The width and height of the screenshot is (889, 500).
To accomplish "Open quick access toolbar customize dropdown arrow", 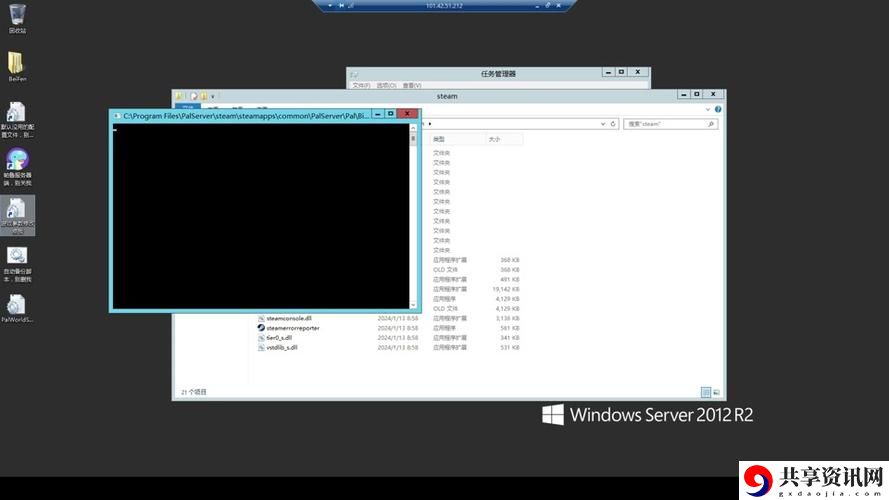I will [213, 96].
